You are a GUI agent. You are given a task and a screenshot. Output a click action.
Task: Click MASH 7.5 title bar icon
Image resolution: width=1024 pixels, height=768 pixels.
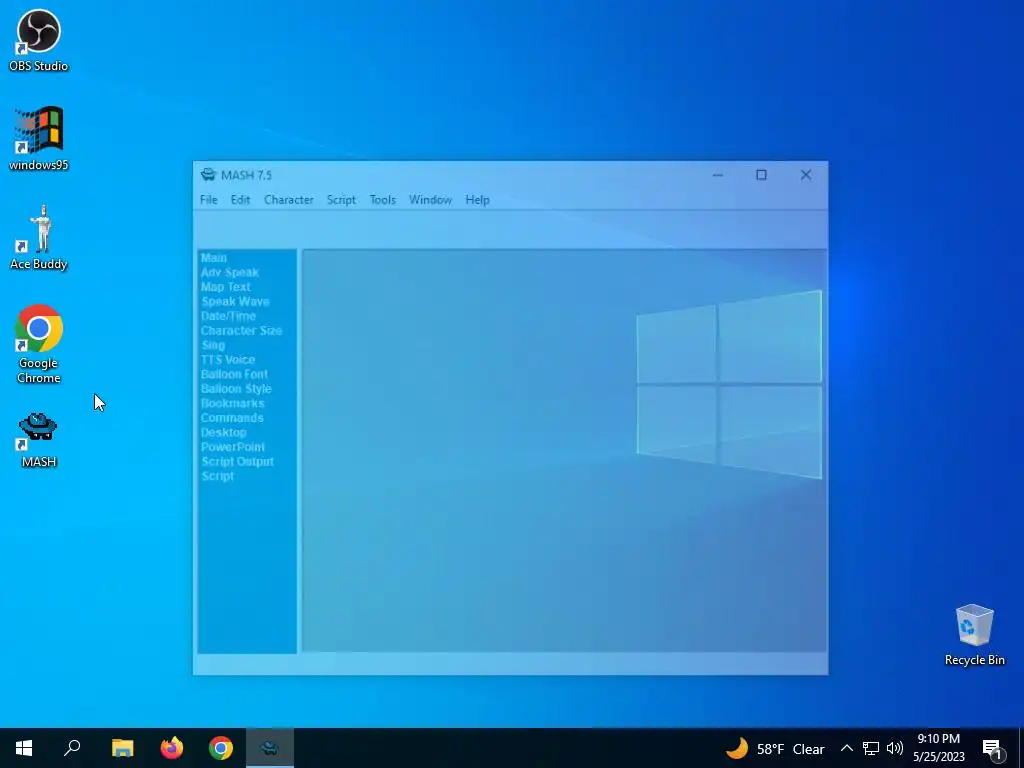click(208, 174)
